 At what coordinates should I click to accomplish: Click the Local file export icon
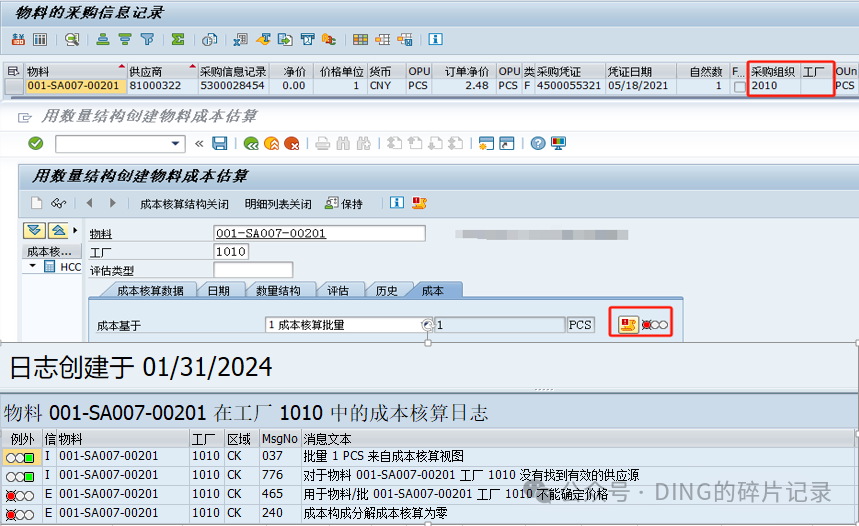[x=285, y=39]
